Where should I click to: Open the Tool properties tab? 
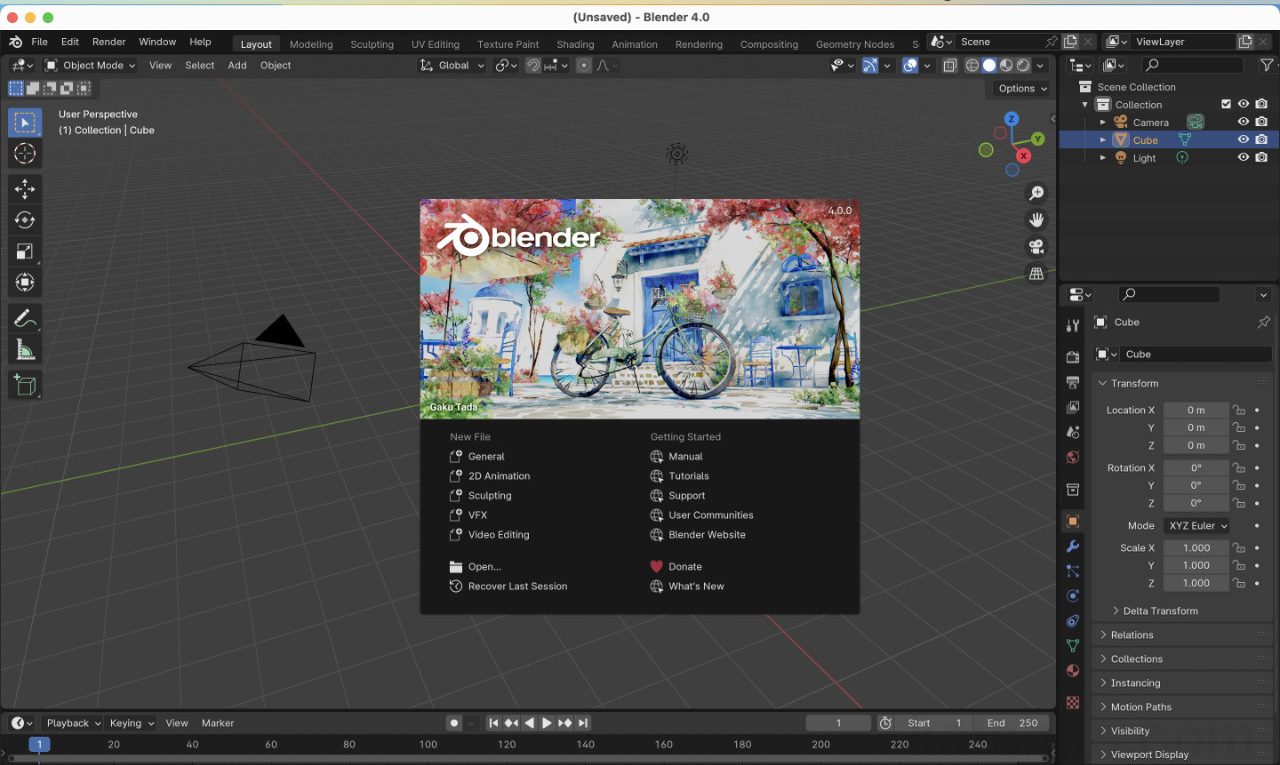coord(1073,325)
